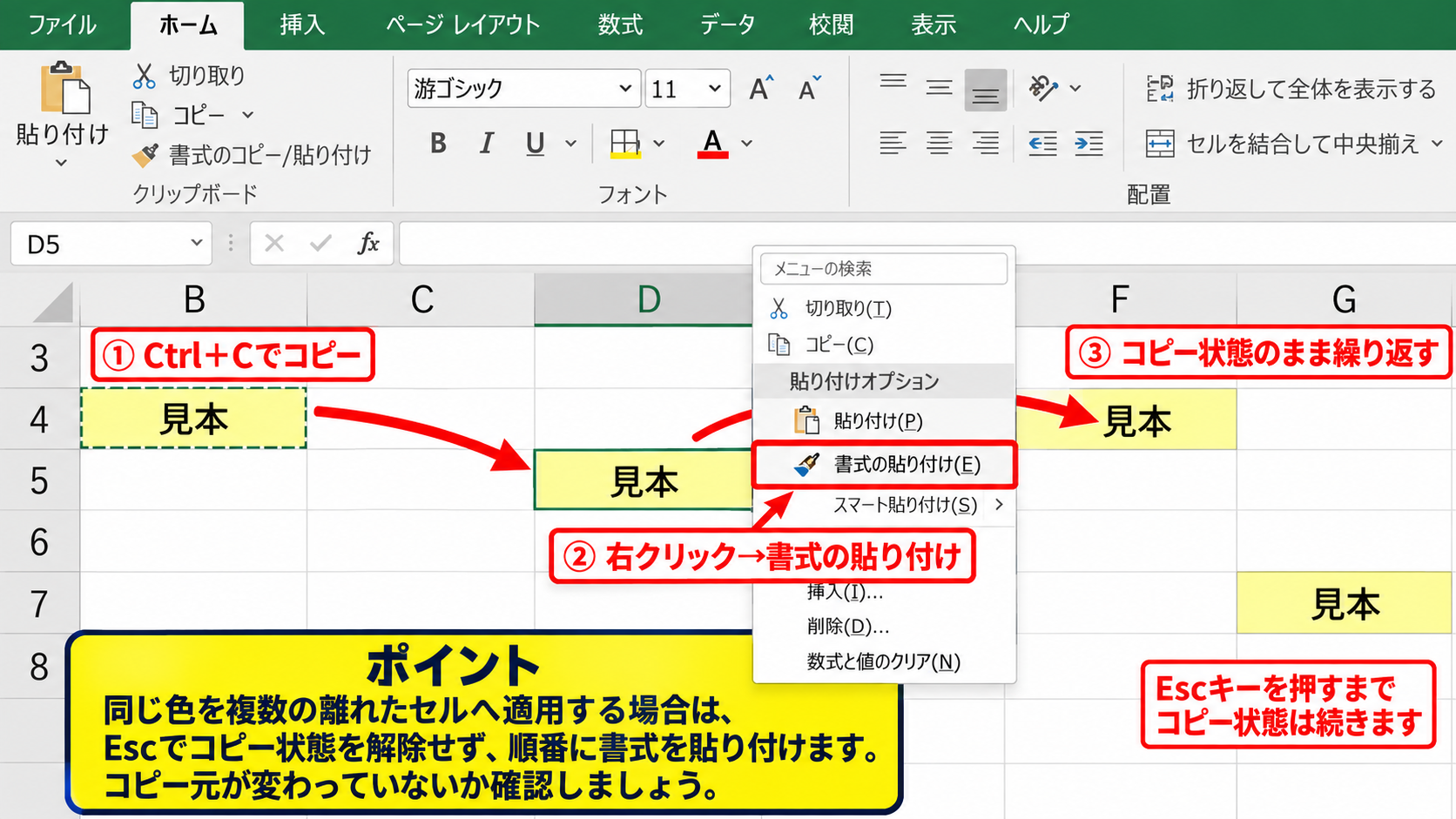Screen dimensions: 1456x819
Task: Click the confirm checkmark in formula bar
Action: (320, 244)
